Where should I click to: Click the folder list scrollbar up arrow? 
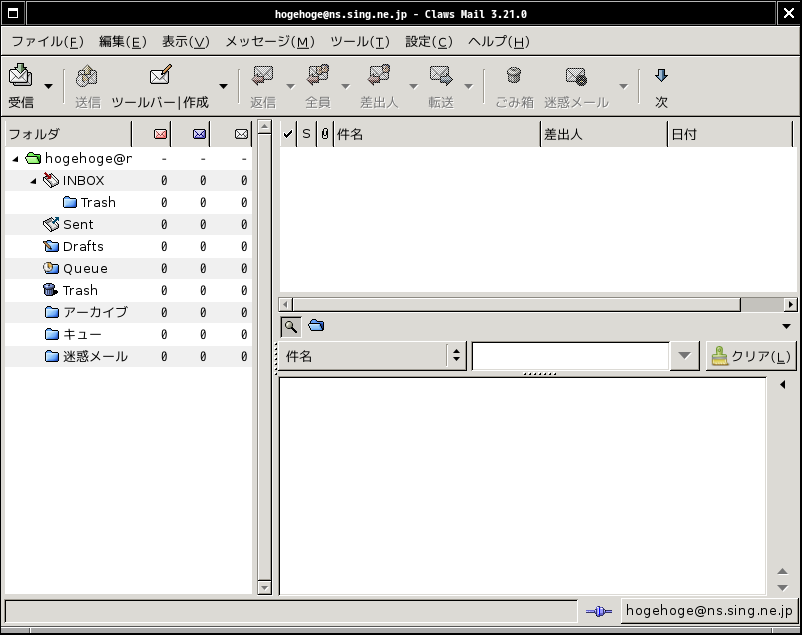pyautogui.click(x=264, y=126)
